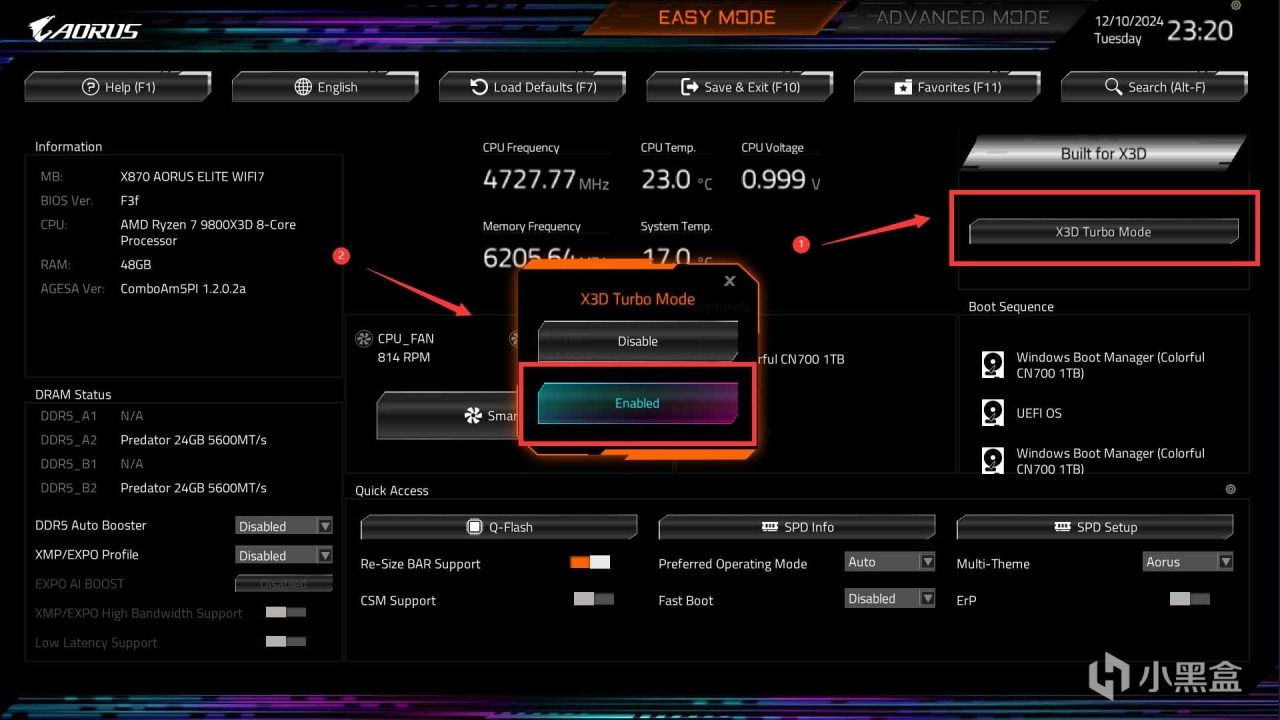Screen dimensions: 1280x720
Task: Click the DDR5_B1 N/A entry
Action: (x=132, y=464)
